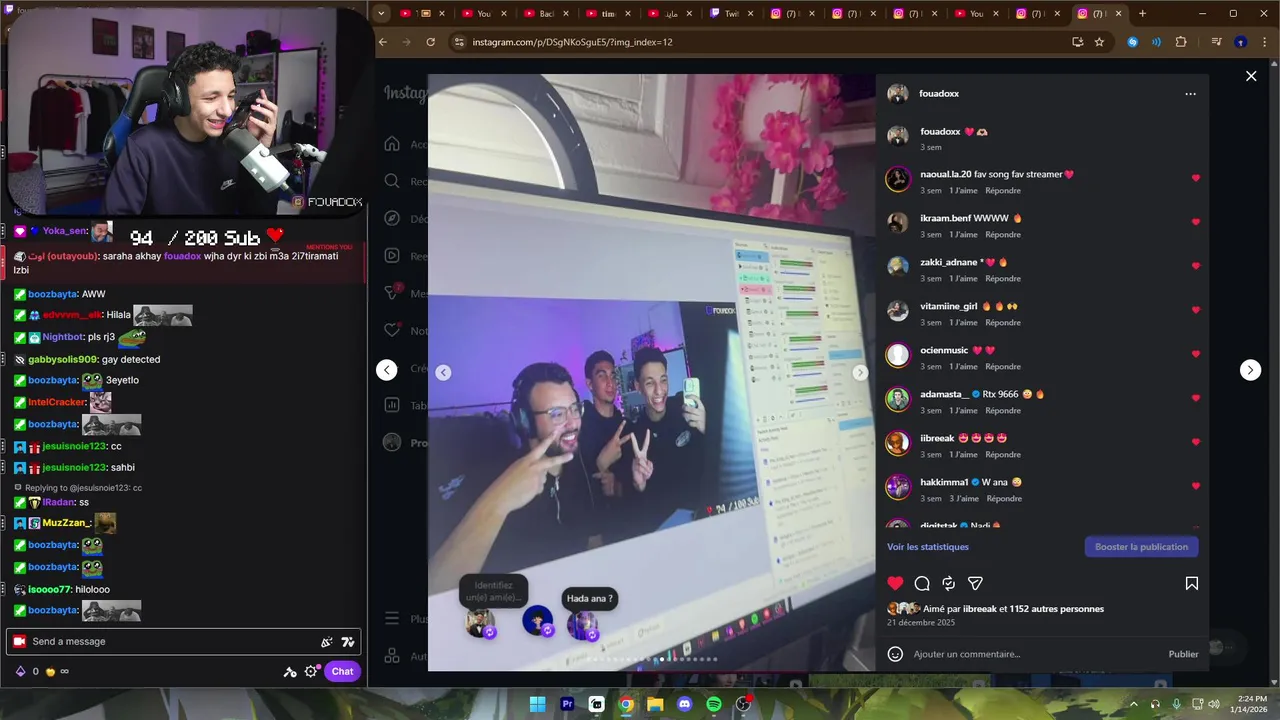
Task: Click the Hada ana ? tag bubble
Action: tap(589, 599)
